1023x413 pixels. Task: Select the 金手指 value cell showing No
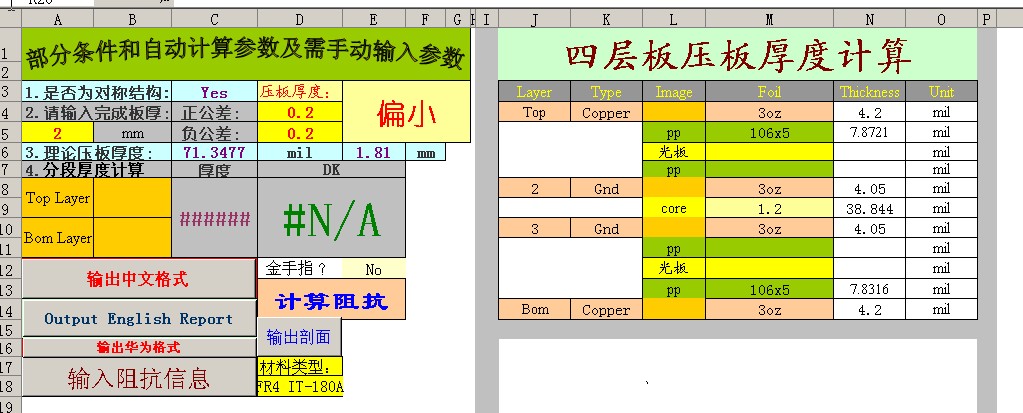pos(373,268)
